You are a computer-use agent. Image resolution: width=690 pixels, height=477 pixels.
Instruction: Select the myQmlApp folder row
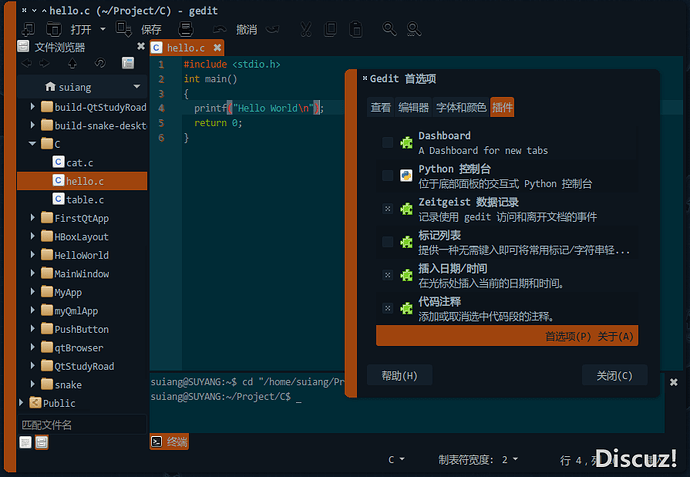click(82, 310)
